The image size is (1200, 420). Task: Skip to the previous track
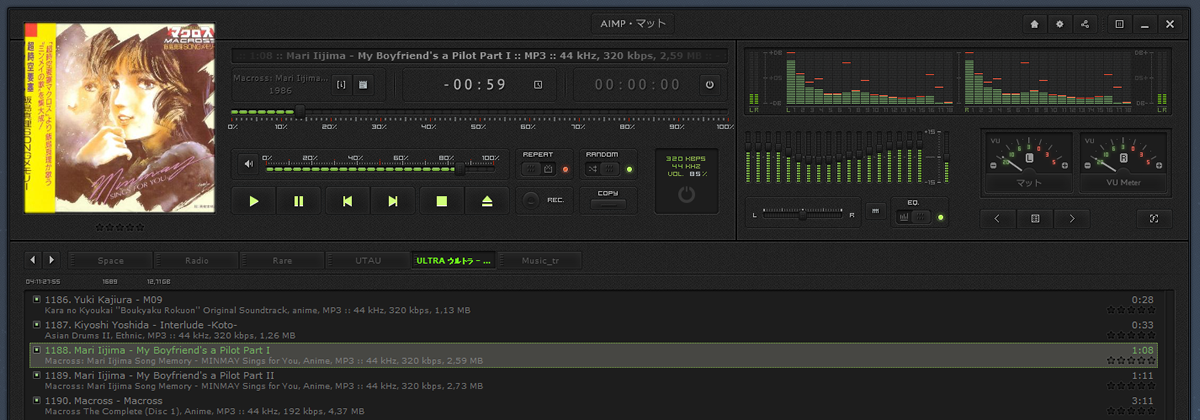(347, 201)
